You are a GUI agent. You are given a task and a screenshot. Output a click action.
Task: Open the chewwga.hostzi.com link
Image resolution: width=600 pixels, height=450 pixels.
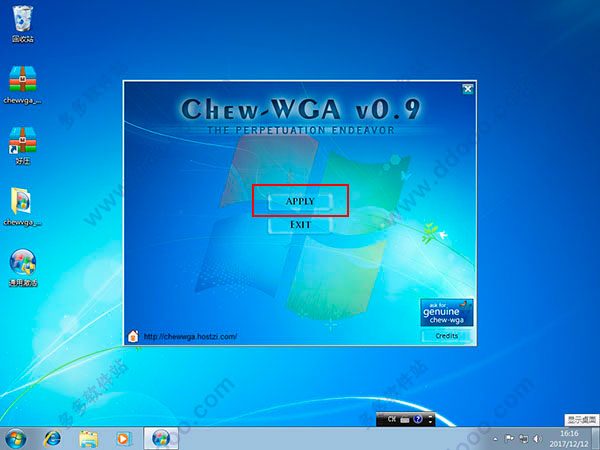190,337
